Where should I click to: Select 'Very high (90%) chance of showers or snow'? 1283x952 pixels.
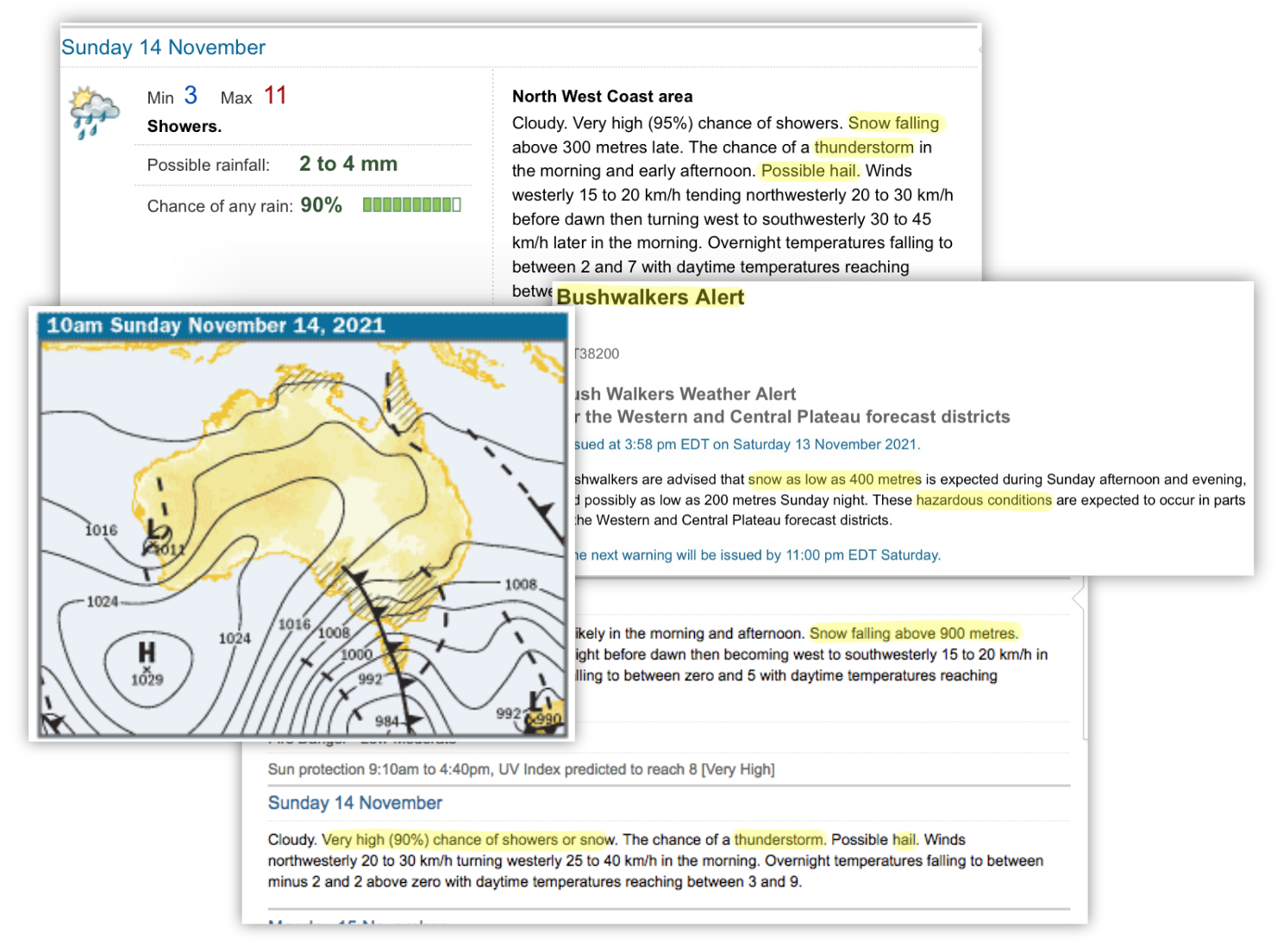coord(468,840)
